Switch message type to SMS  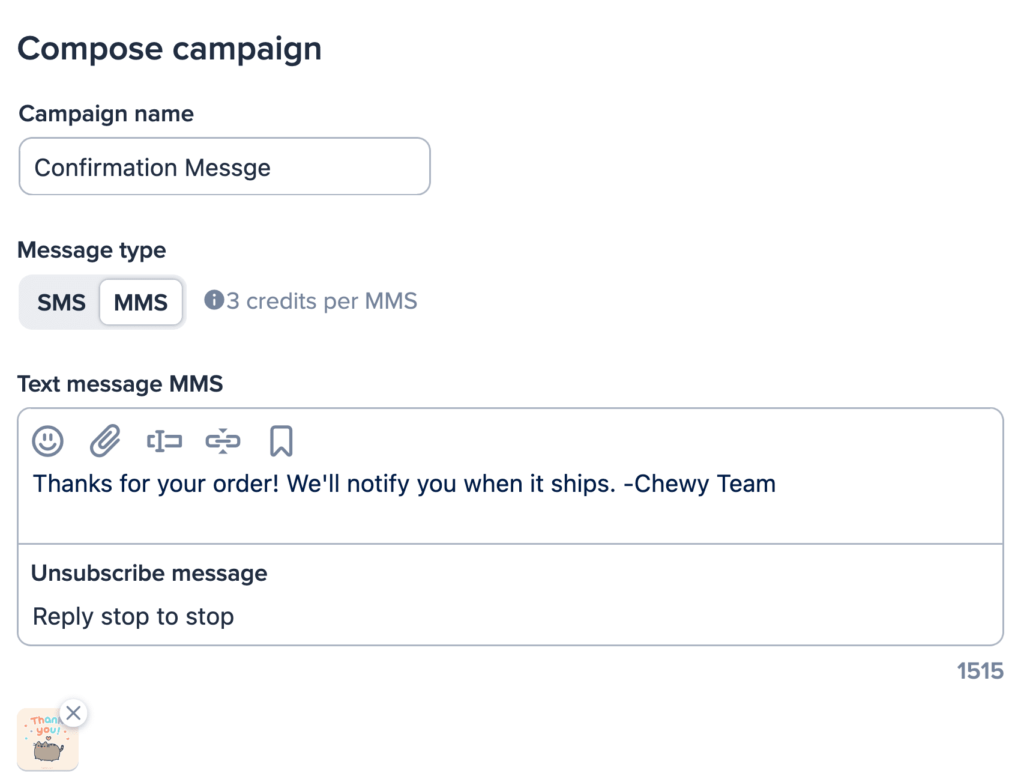click(x=61, y=302)
